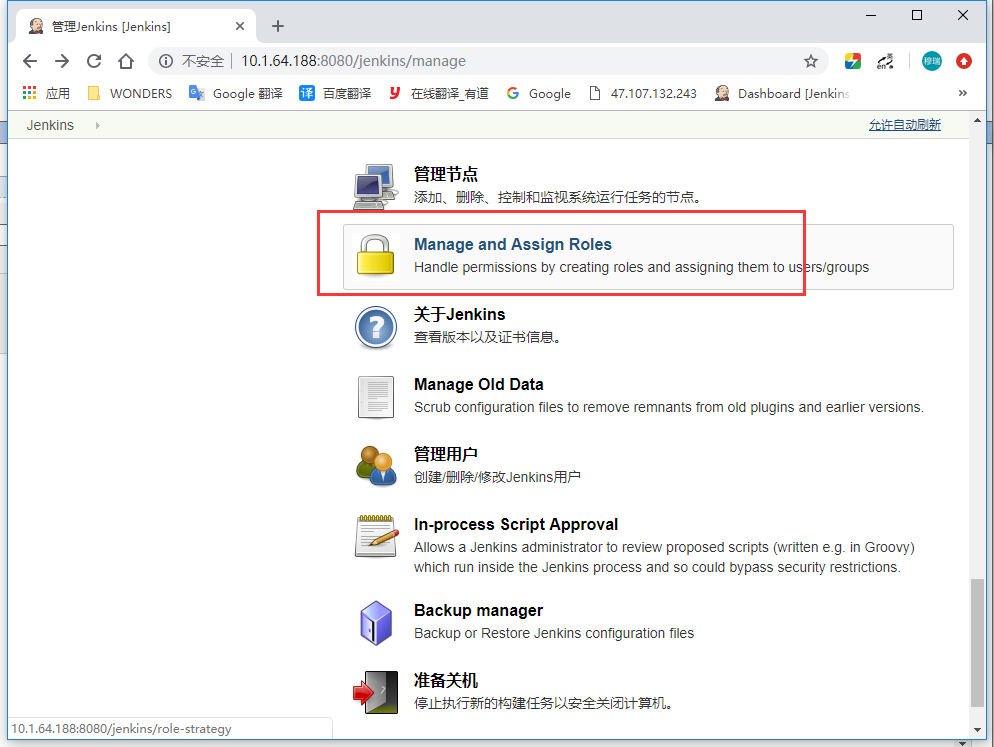Open the WONDERS bookmark folder

(129, 93)
